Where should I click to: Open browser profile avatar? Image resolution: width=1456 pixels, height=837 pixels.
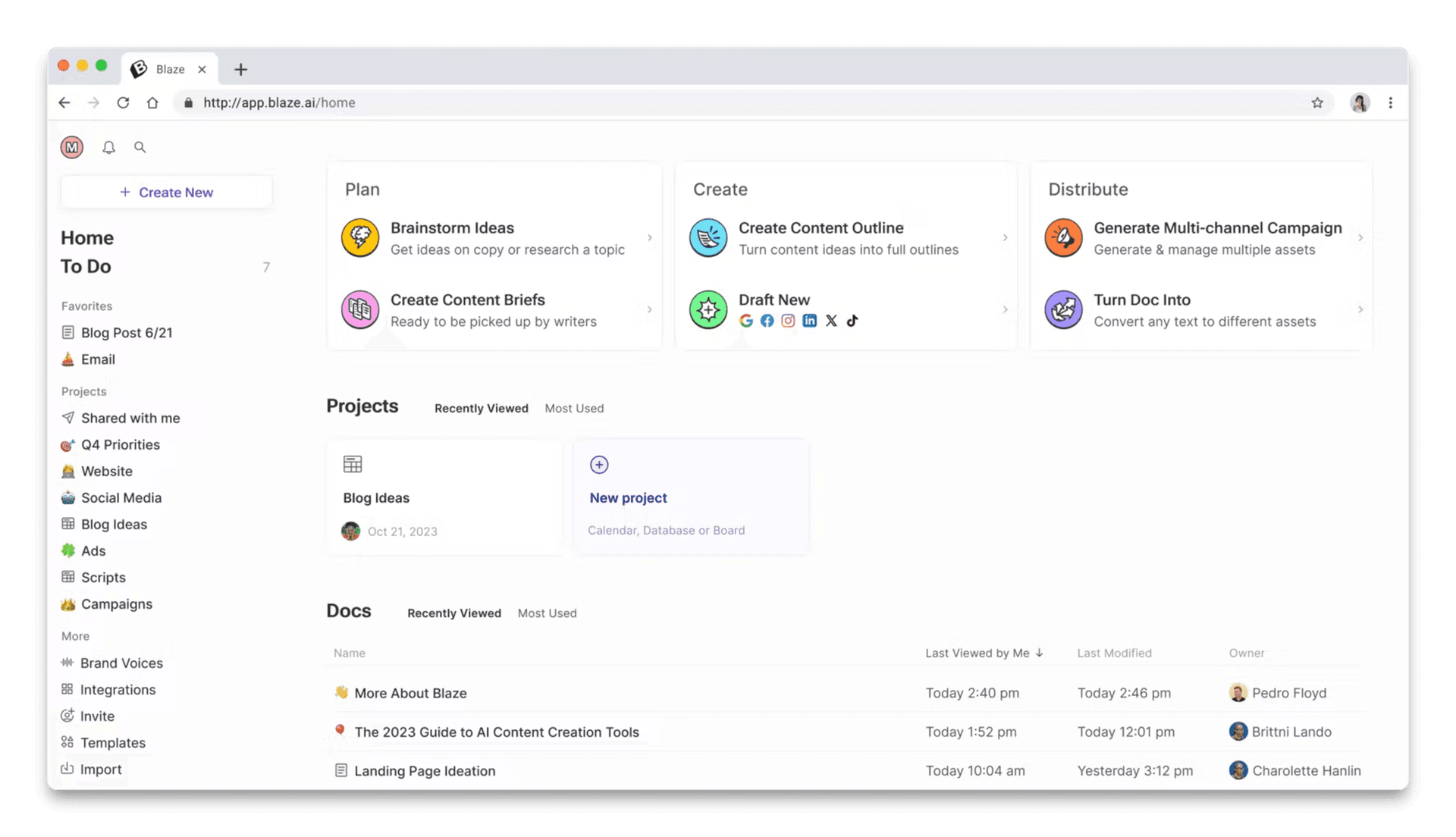(1360, 102)
